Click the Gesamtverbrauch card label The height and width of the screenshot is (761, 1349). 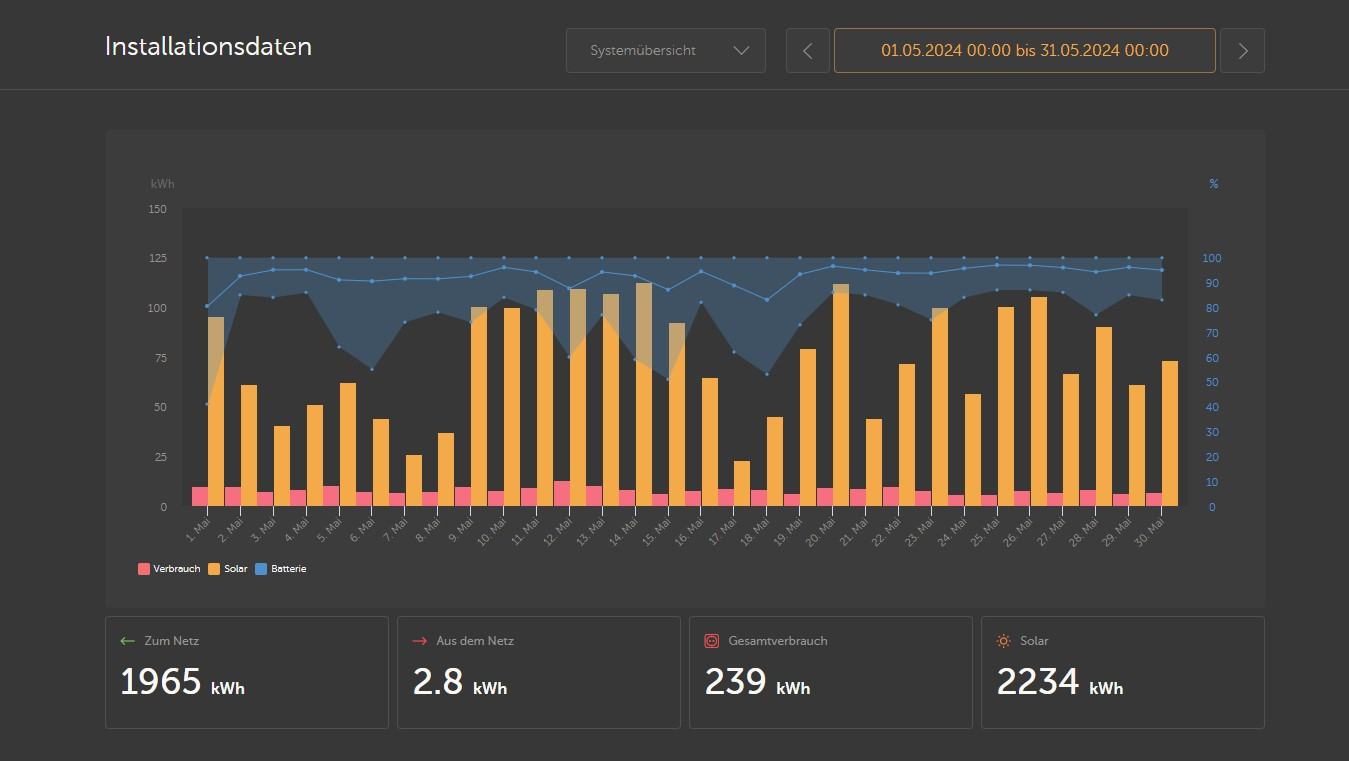778,641
